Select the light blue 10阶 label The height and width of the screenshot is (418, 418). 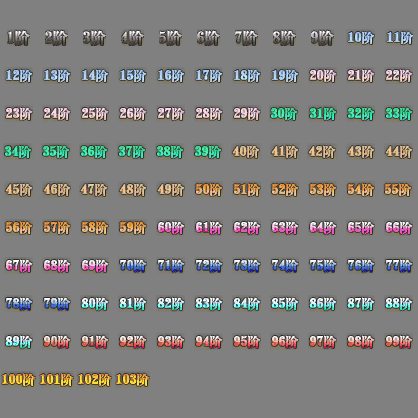coord(360,38)
